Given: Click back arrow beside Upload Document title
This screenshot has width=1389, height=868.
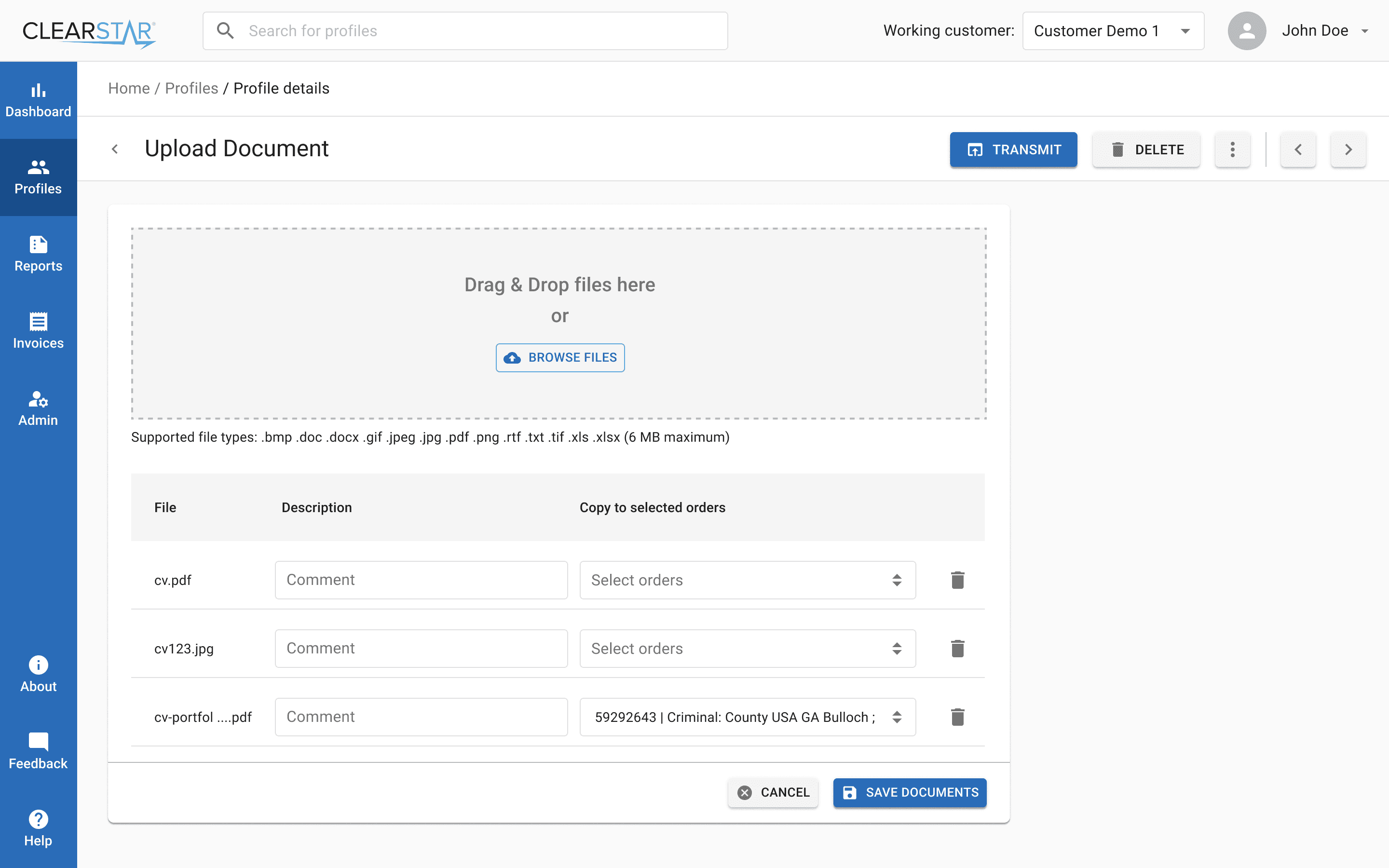Looking at the screenshot, I should click(x=115, y=149).
